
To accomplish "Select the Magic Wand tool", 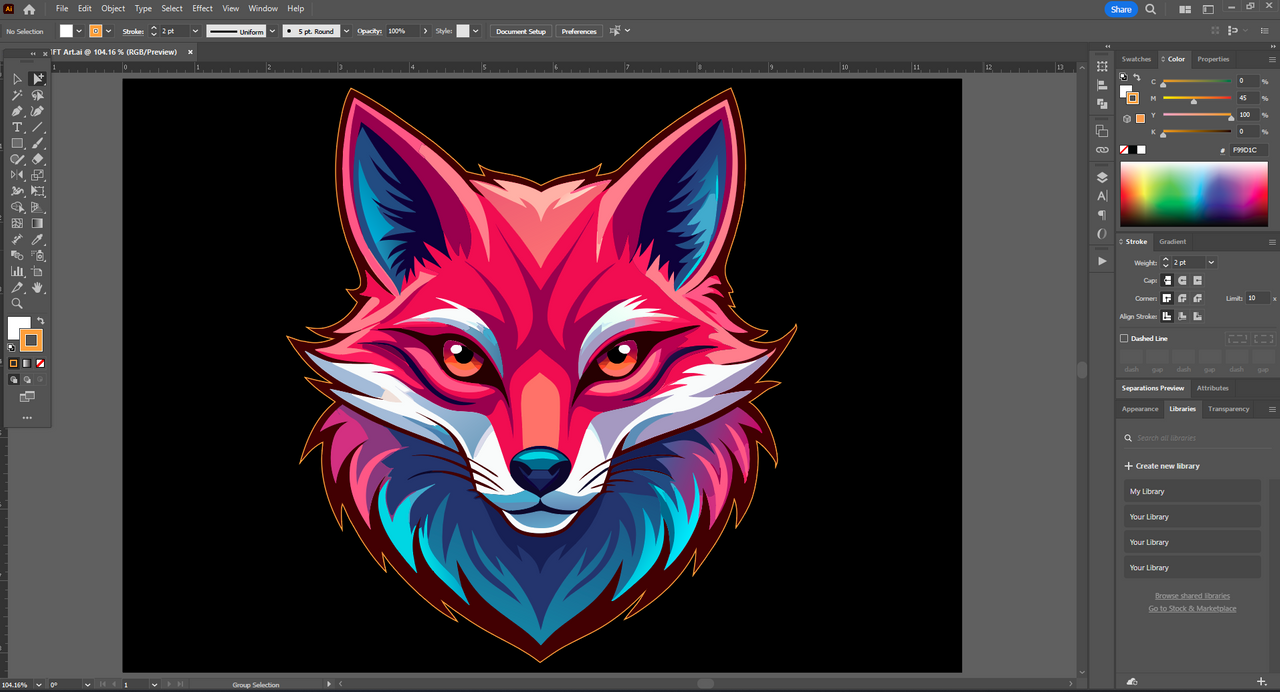I will tap(17, 95).
